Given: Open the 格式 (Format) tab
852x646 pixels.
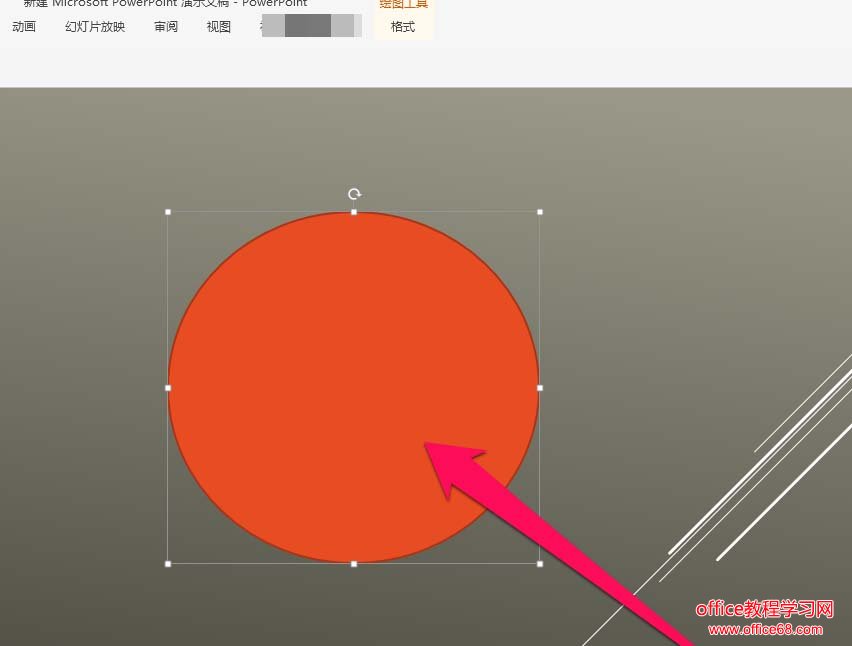Looking at the screenshot, I should [403, 27].
